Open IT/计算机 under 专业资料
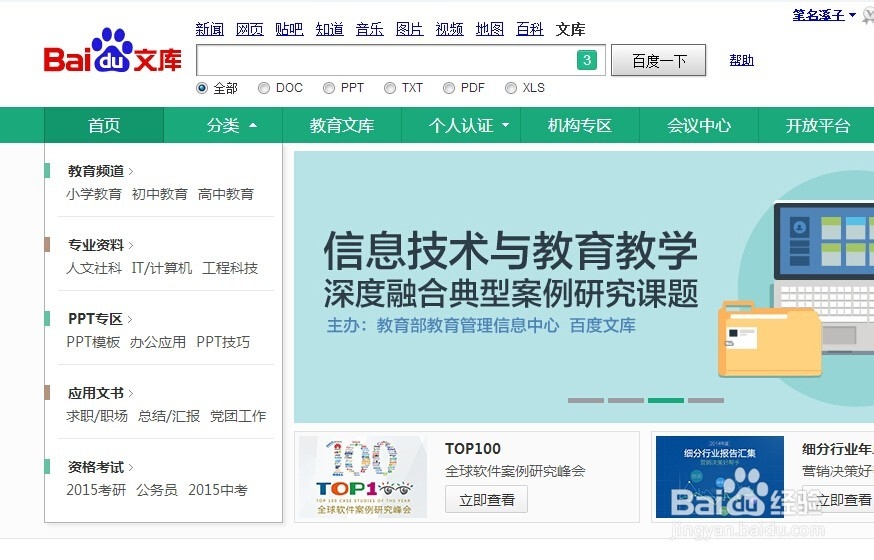Screen dimensions: 874x560 162,268
